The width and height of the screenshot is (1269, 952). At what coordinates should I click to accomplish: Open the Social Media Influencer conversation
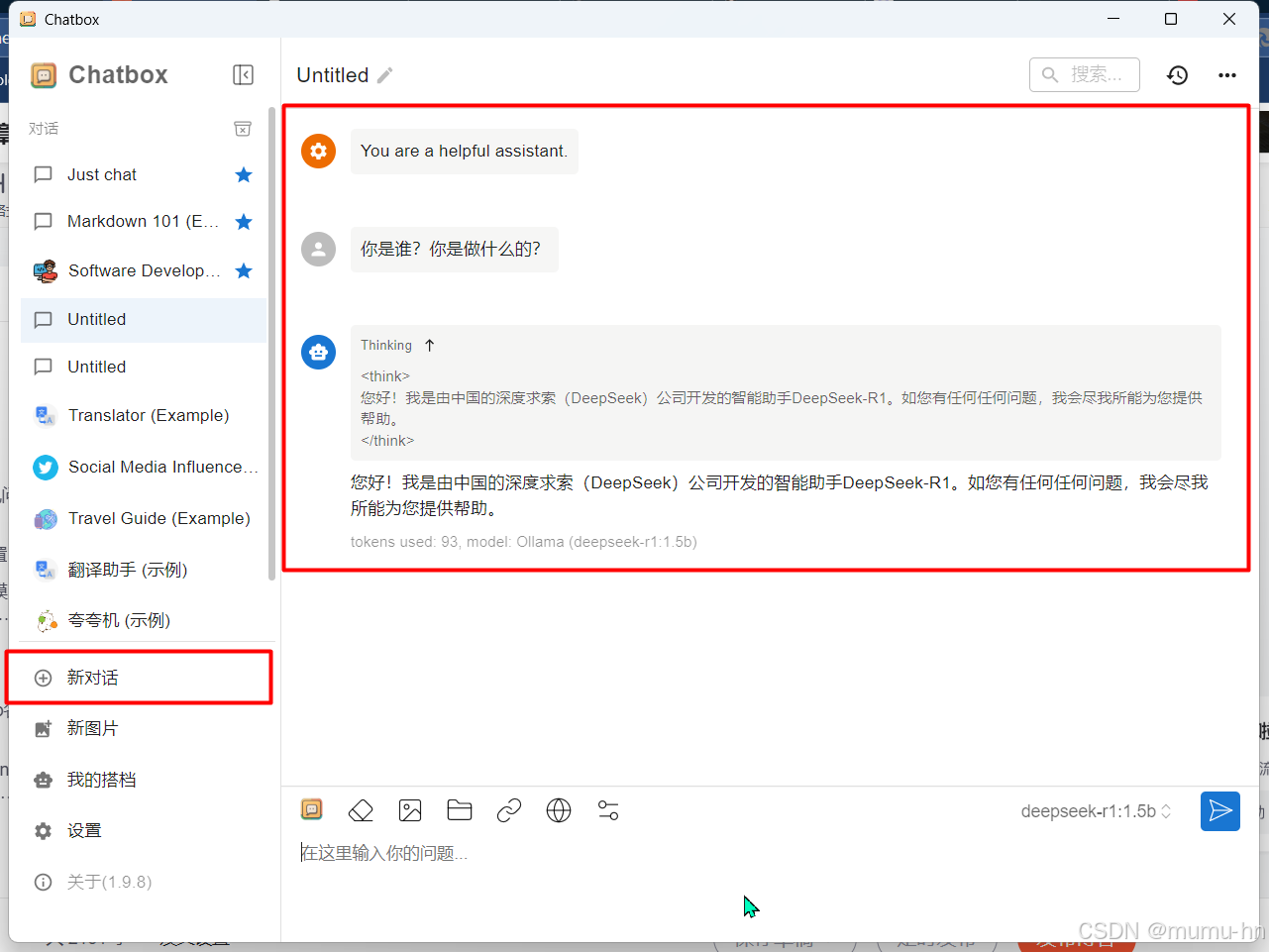tap(144, 468)
